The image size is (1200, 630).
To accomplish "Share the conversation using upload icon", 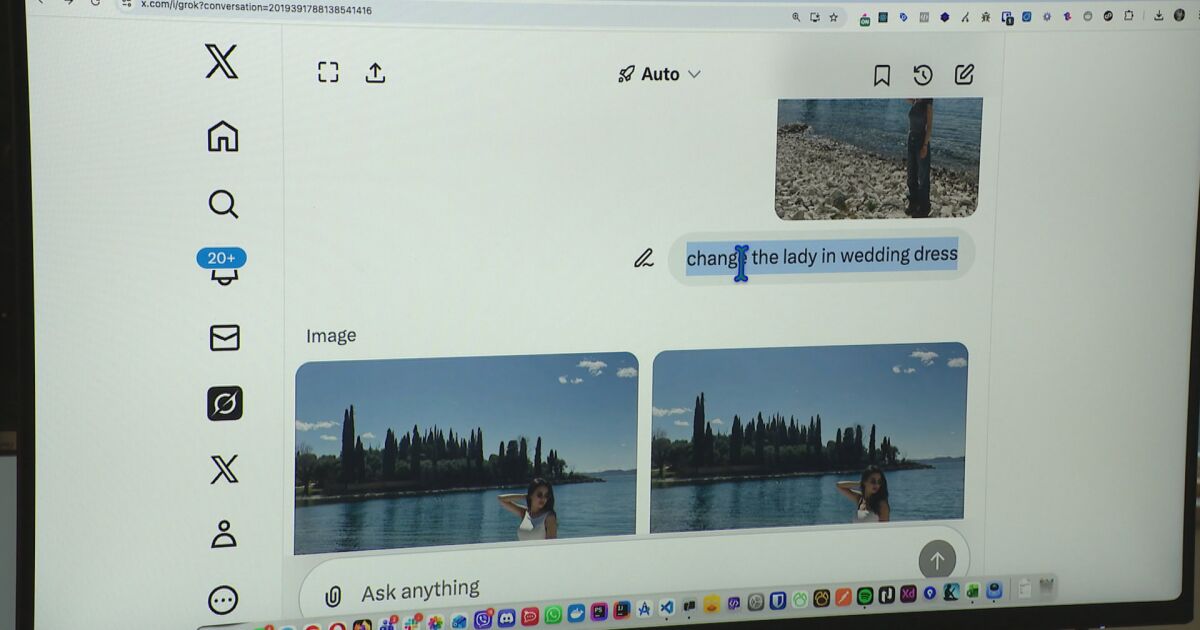I will click(x=375, y=72).
